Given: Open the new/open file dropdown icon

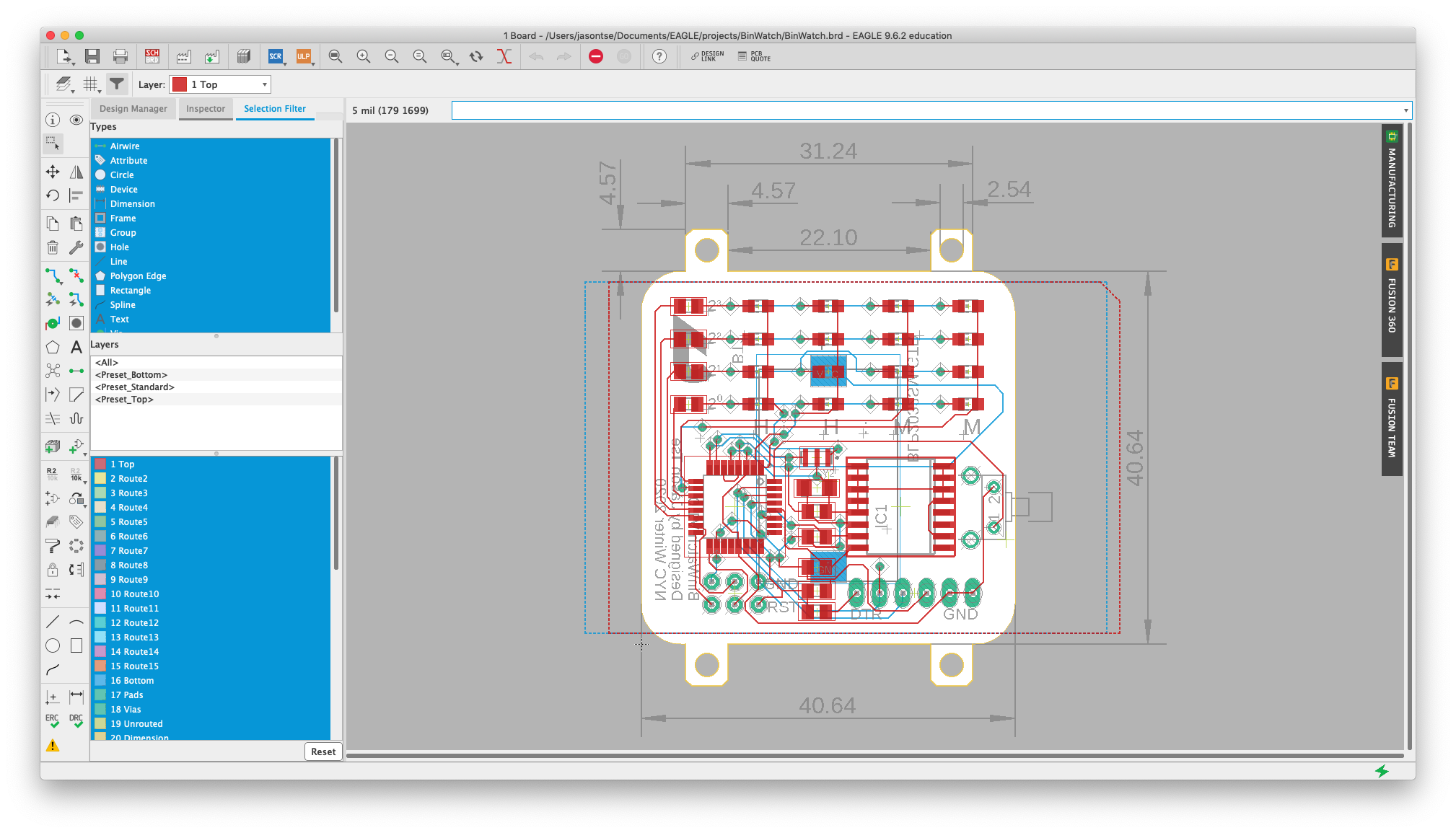Looking at the screenshot, I should coord(63,56).
